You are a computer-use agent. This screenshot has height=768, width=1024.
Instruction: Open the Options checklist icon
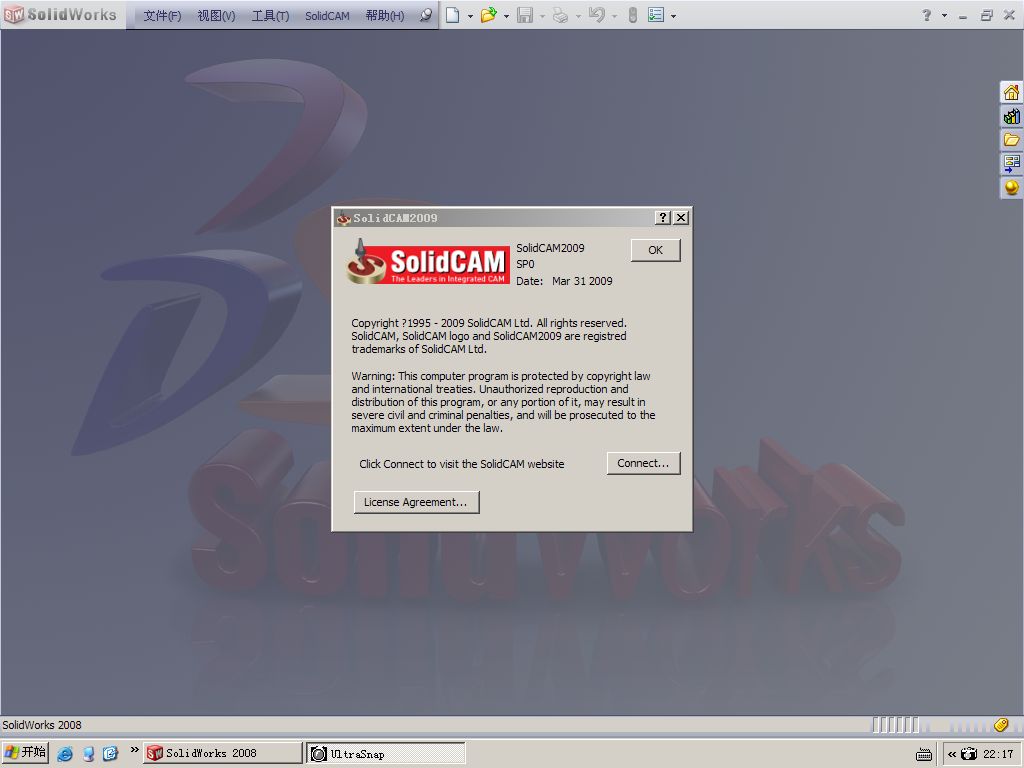click(x=656, y=14)
